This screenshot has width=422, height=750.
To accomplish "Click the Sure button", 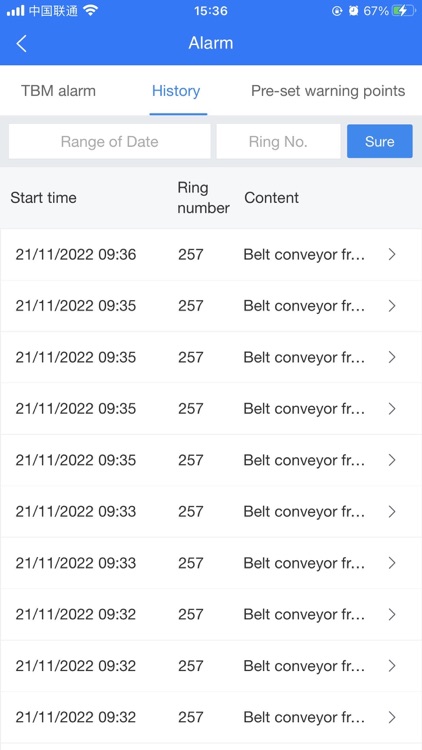I will tap(379, 141).
